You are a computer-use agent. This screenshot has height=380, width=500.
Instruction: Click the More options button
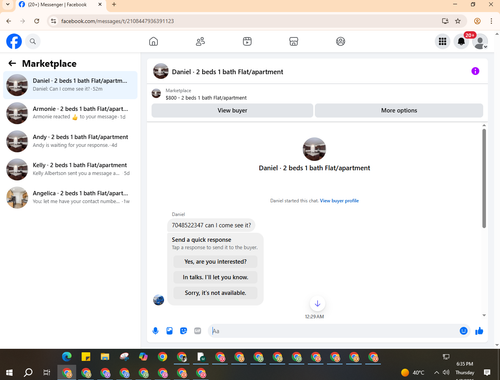coord(399,110)
